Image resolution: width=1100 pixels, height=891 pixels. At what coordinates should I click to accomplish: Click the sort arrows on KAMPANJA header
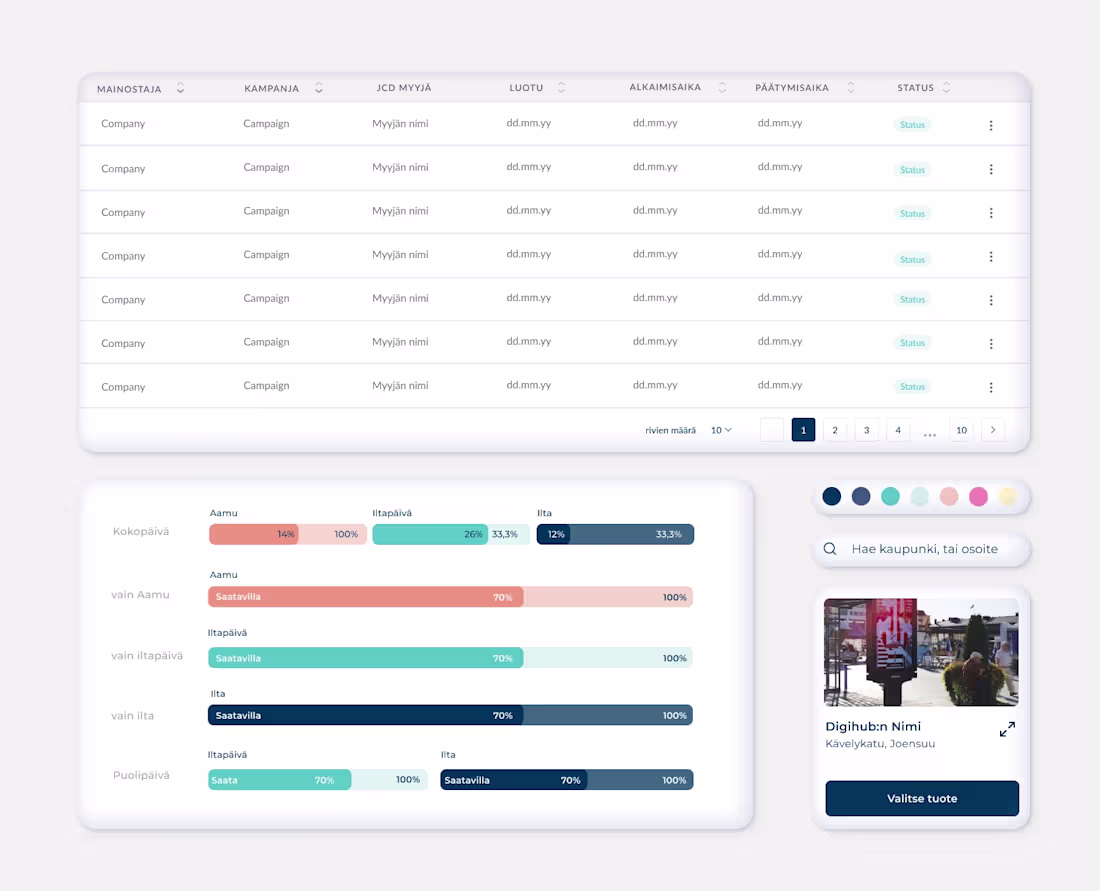click(x=318, y=88)
